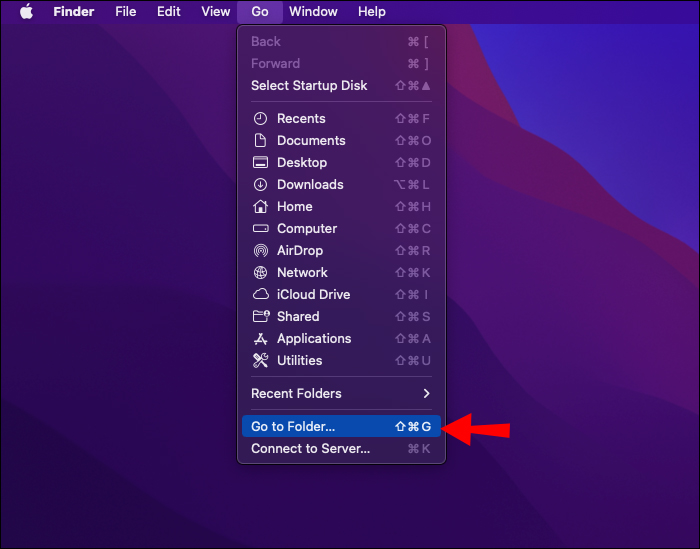The width and height of the screenshot is (700, 549).
Task: Choose Connect to Server… entry
Action: tap(342, 449)
